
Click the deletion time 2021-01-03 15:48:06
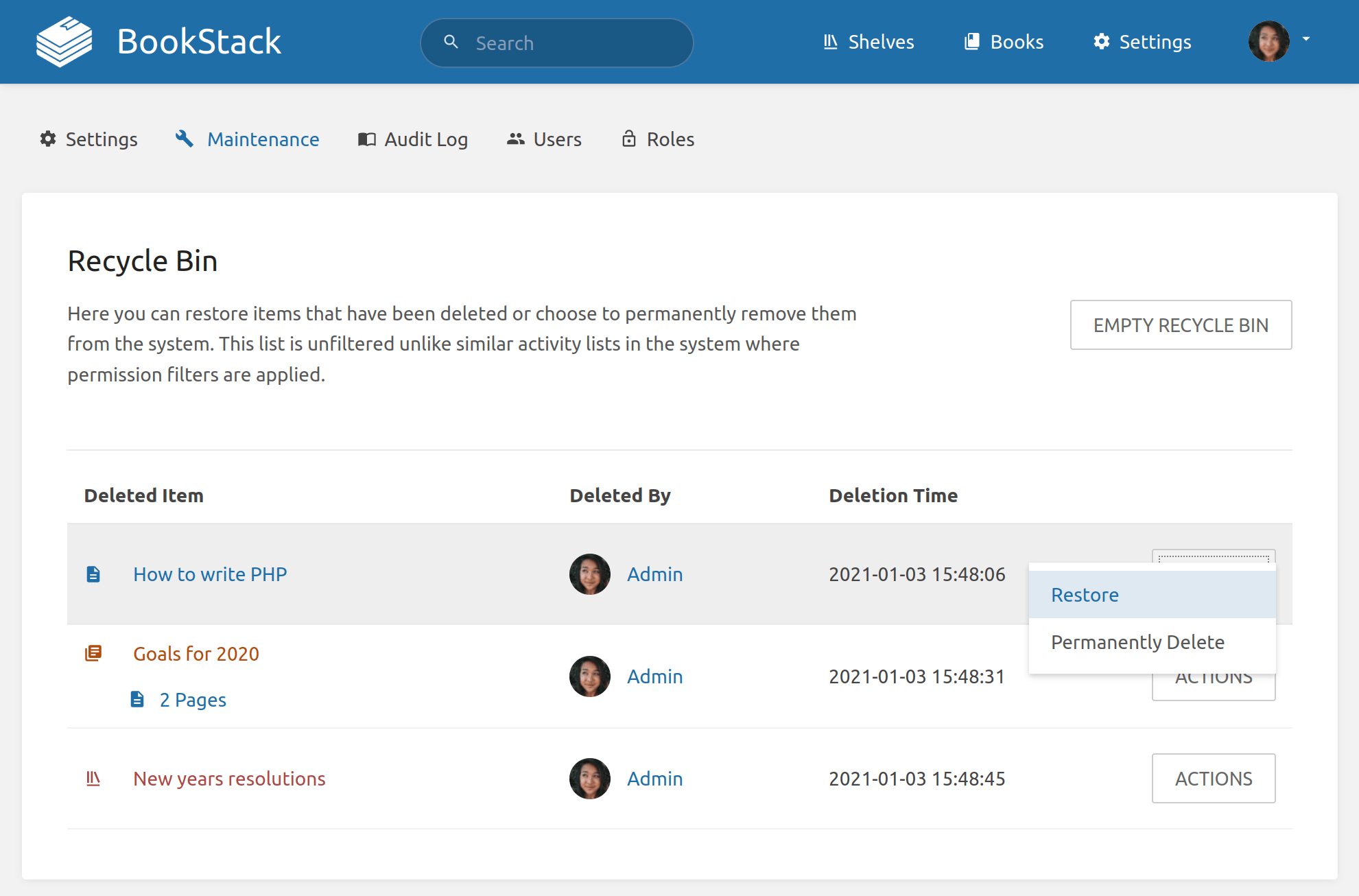coord(917,574)
